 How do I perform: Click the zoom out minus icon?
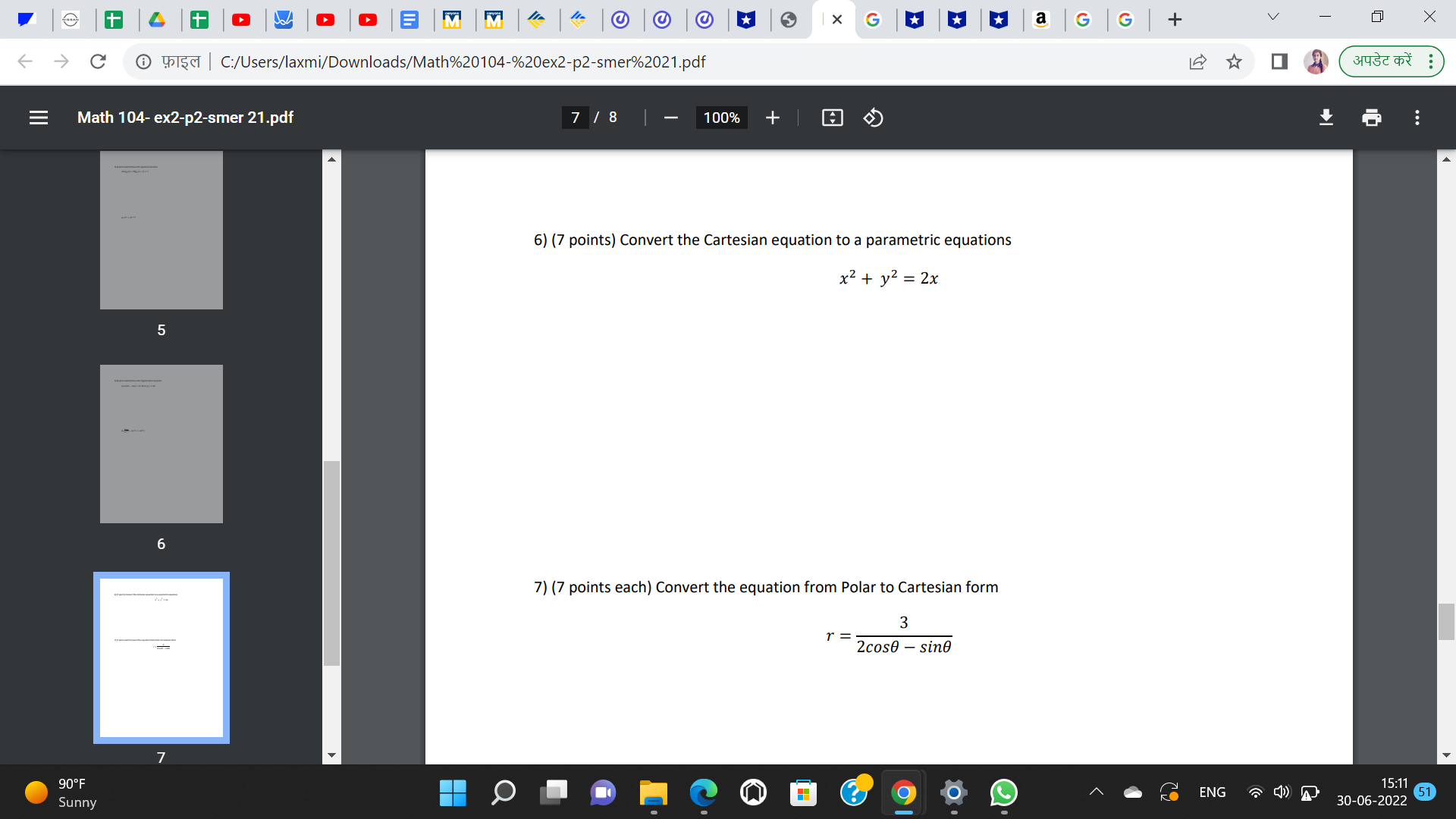pyautogui.click(x=670, y=118)
